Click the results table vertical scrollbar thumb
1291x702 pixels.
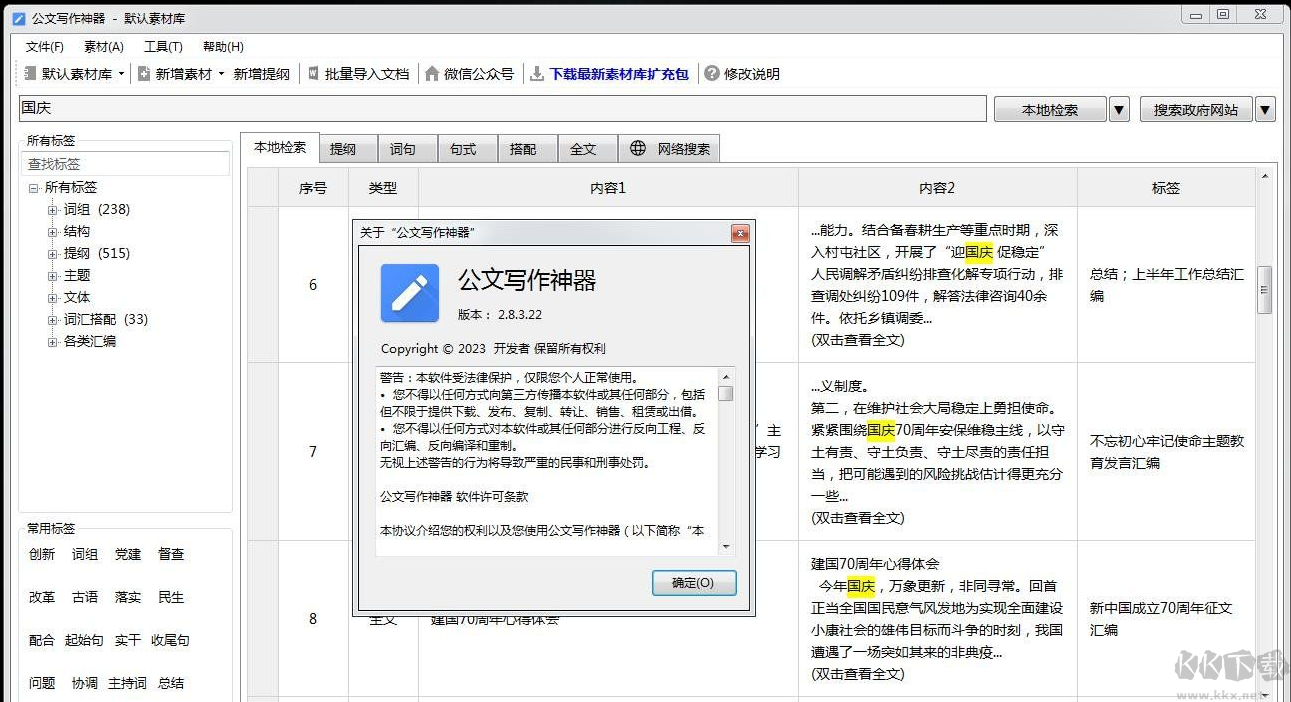(1265, 290)
